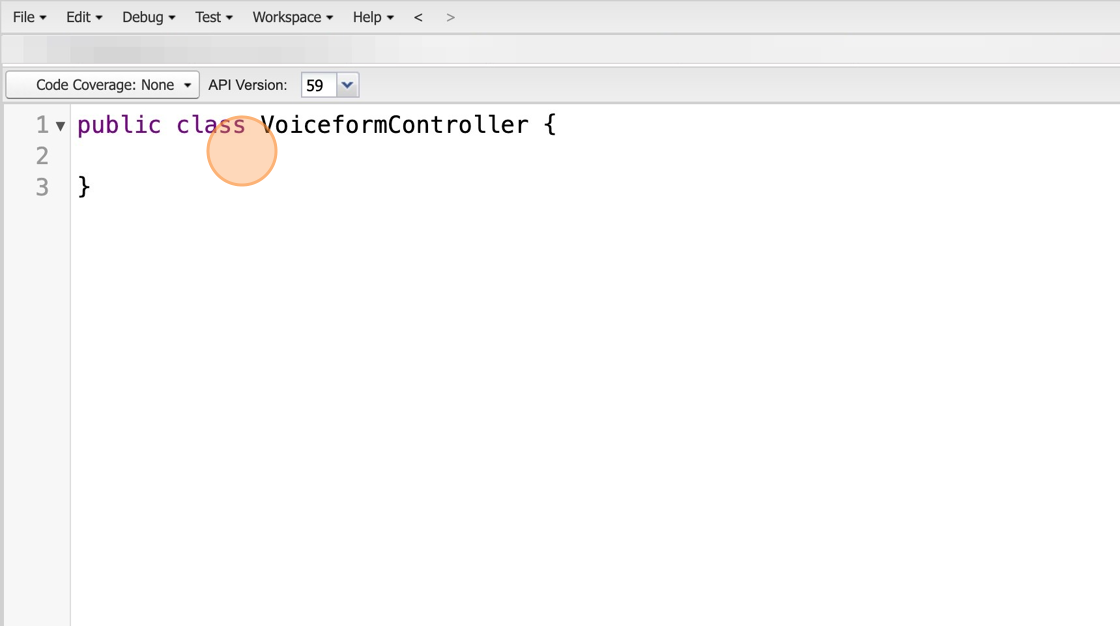The image size is (1120, 626).
Task: Expand the Code Coverage: None dropdown
Action: [x=103, y=85]
